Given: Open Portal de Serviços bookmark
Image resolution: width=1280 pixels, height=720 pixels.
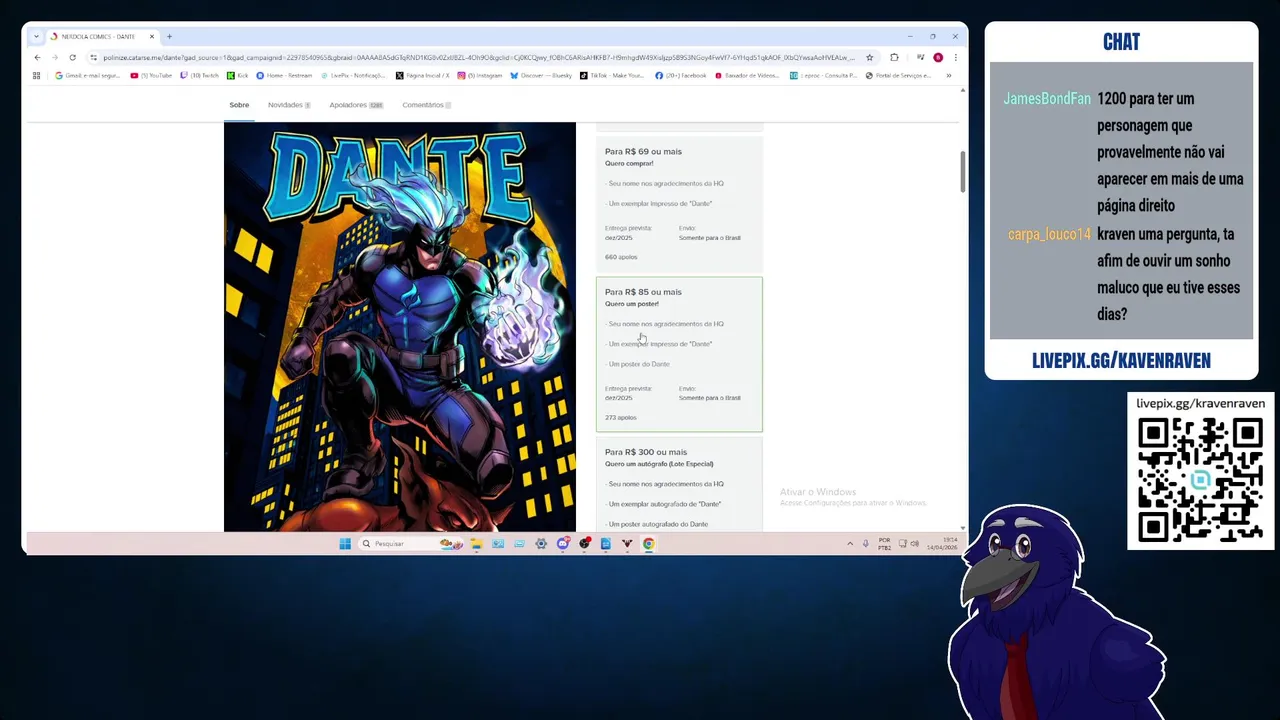Looking at the screenshot, I should [899, 75].
